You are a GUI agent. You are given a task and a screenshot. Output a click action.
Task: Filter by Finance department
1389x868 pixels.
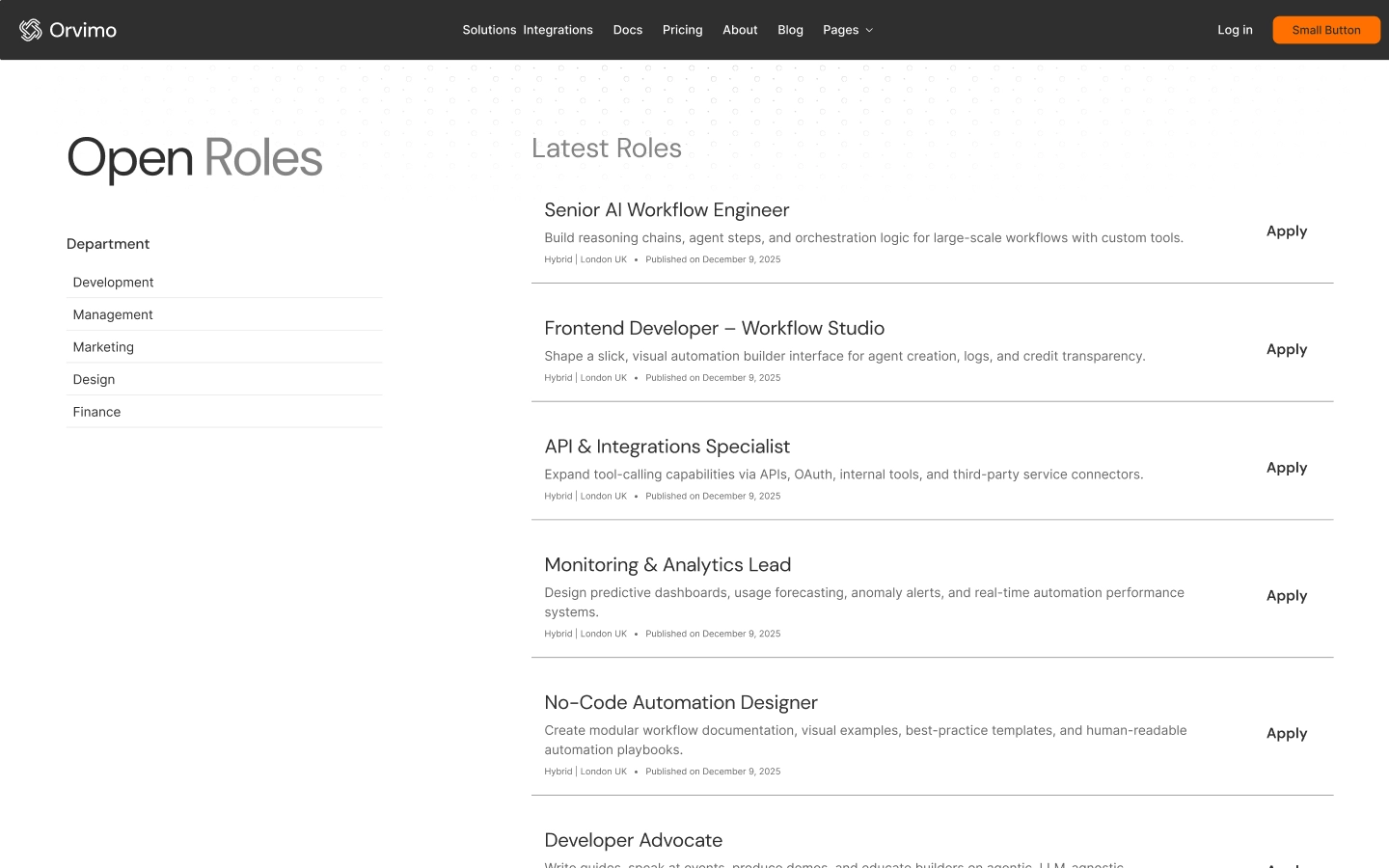(x=224, y=412)
